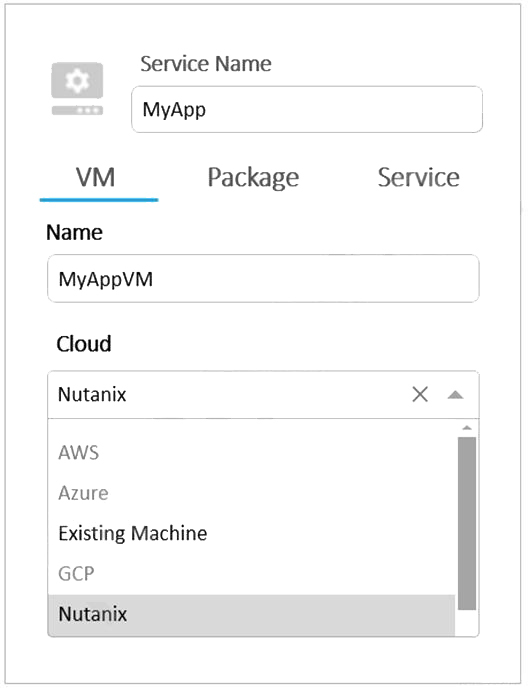
Task: Focus the Name field containing MyAppVM
Action: [263, 279]
